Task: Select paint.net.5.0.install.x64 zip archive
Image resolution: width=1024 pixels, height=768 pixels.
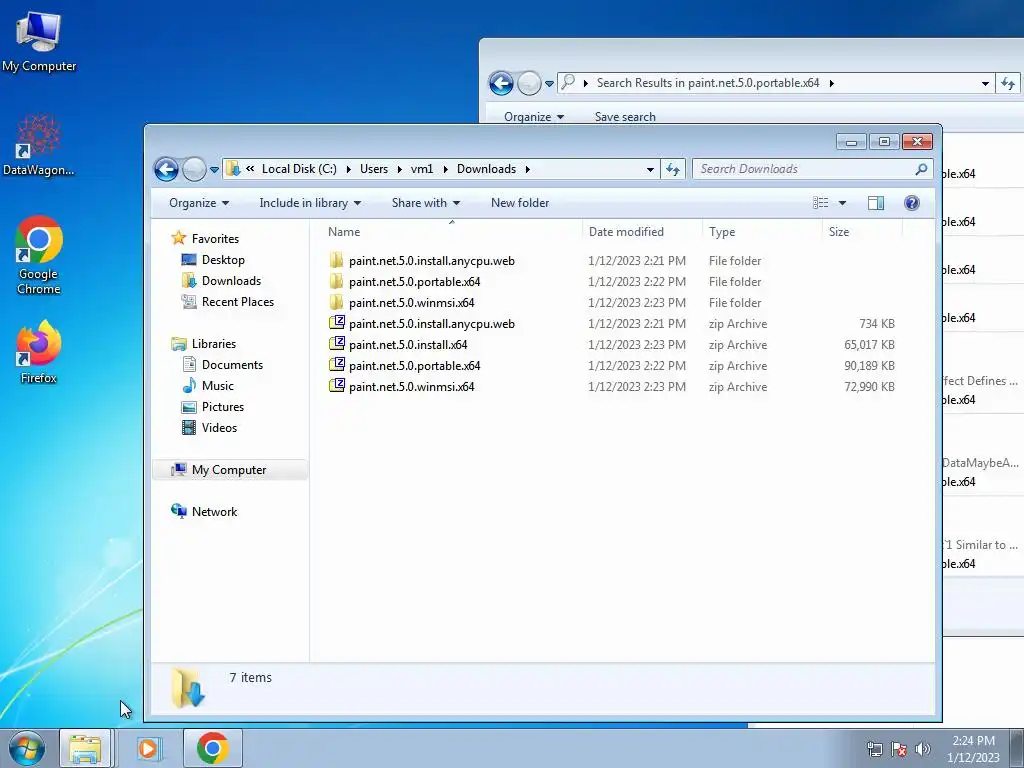Action: coord(398,344)
